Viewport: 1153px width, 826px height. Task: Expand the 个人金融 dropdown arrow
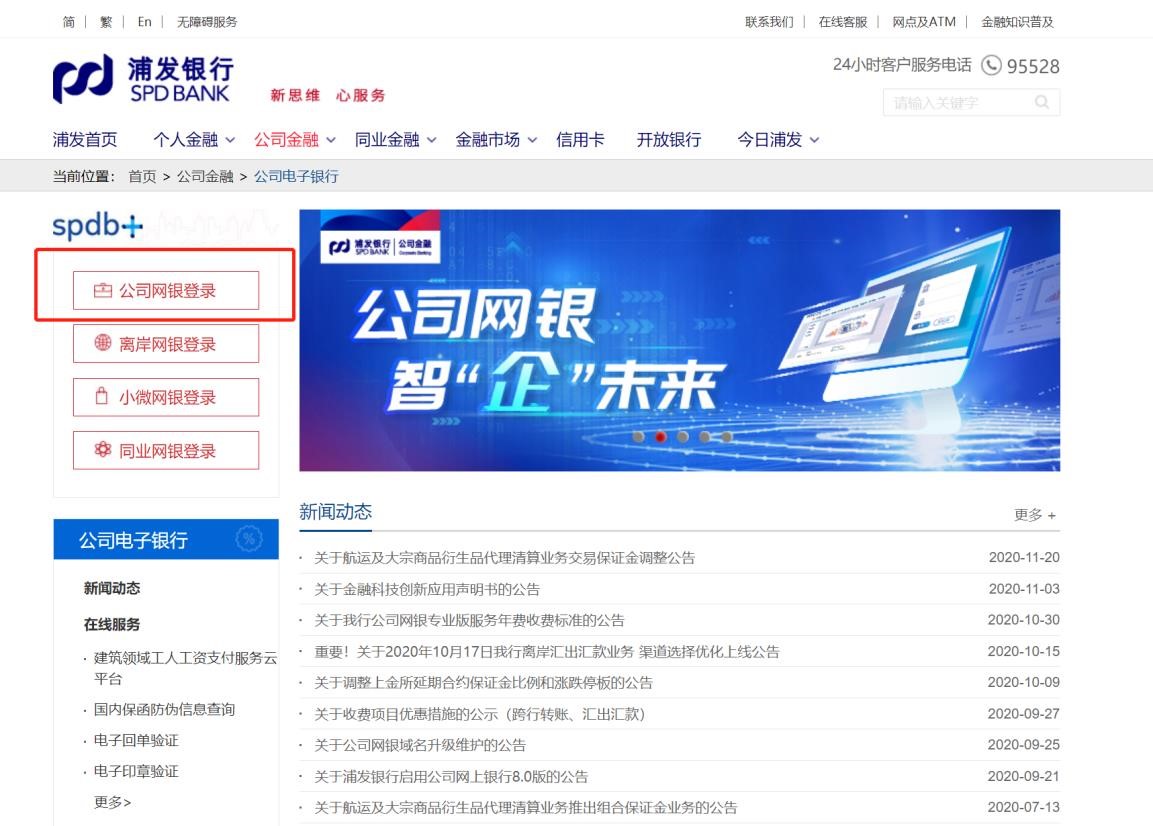pyautogui.click(x=230, y=140)
